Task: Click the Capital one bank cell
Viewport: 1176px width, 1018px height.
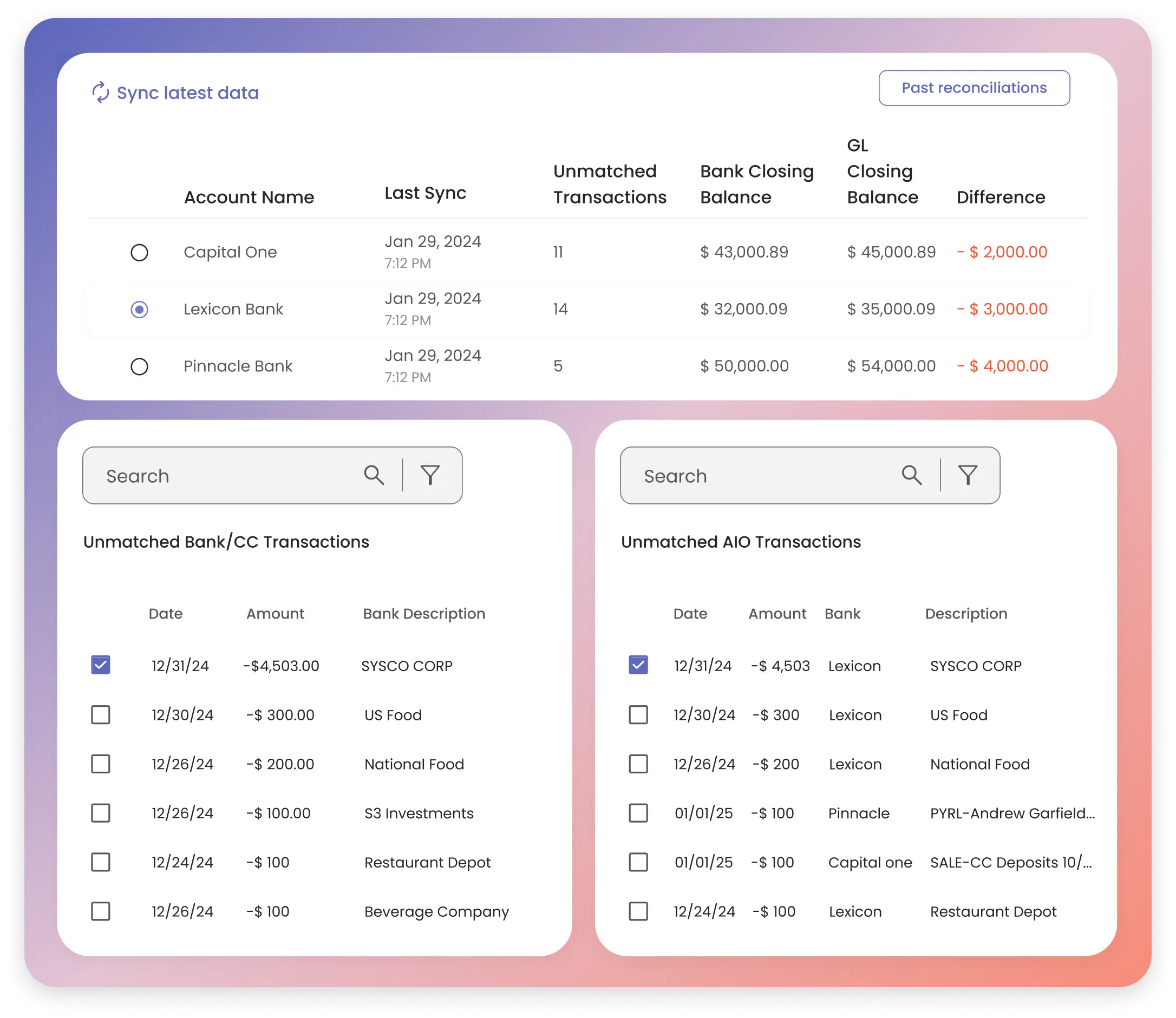Action: 870,862
